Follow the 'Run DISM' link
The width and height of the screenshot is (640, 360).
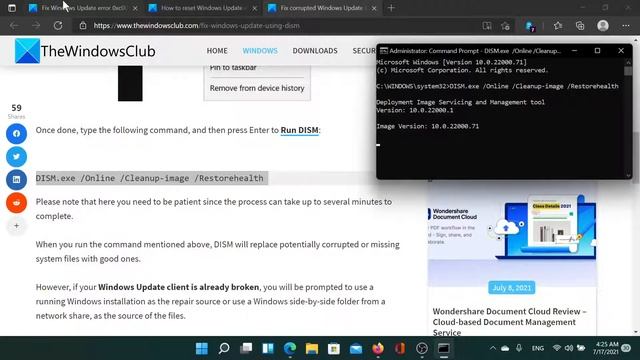tap(299, 130)
